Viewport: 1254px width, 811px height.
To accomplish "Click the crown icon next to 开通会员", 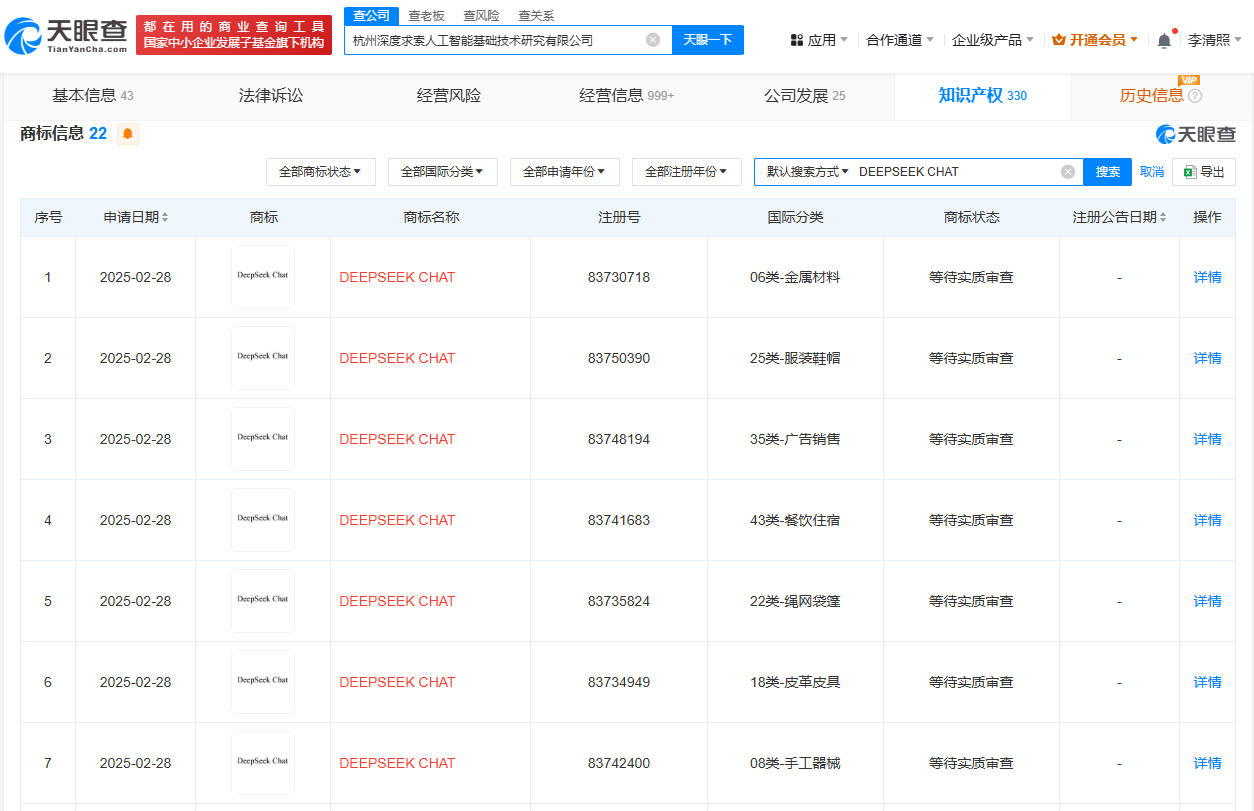I will (x=1059, y=37).
